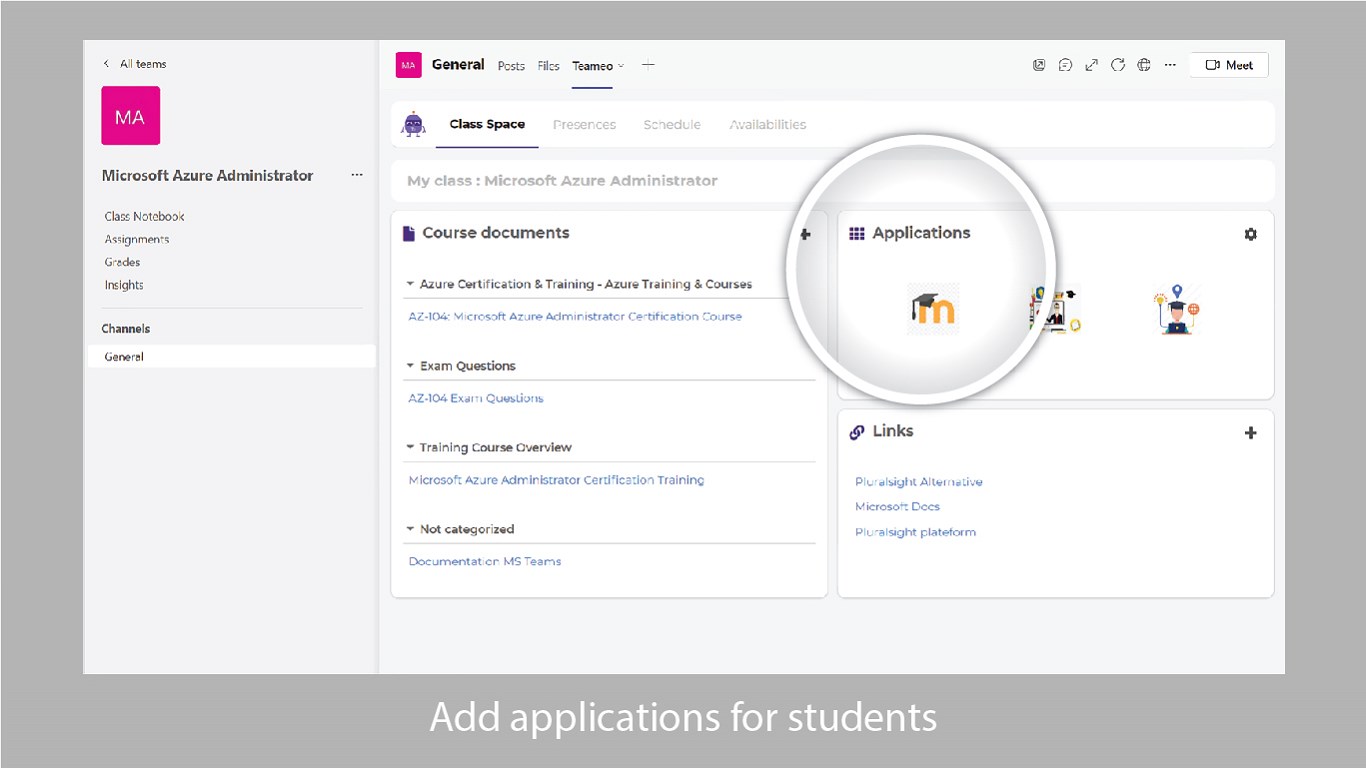Open team options ellipsis beside Microsoft Azure Administrator
The width and height of the screenshot is (1366, 768).
coord(357,175)
